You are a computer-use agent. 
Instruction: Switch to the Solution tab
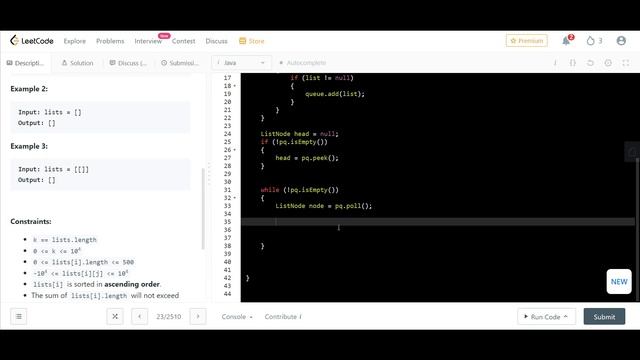click(78, 63)
